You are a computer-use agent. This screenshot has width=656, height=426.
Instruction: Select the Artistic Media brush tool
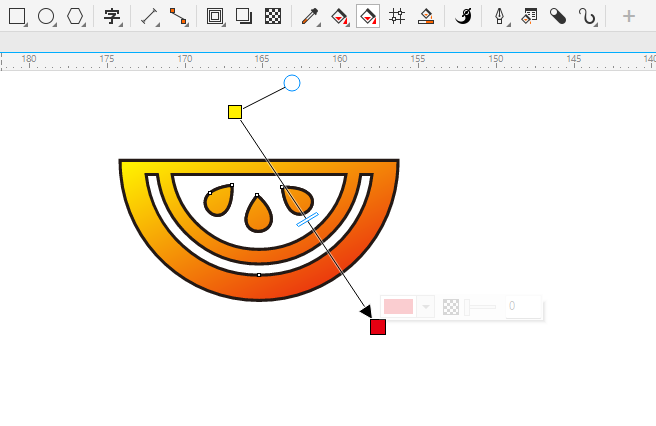coord(464,16)
